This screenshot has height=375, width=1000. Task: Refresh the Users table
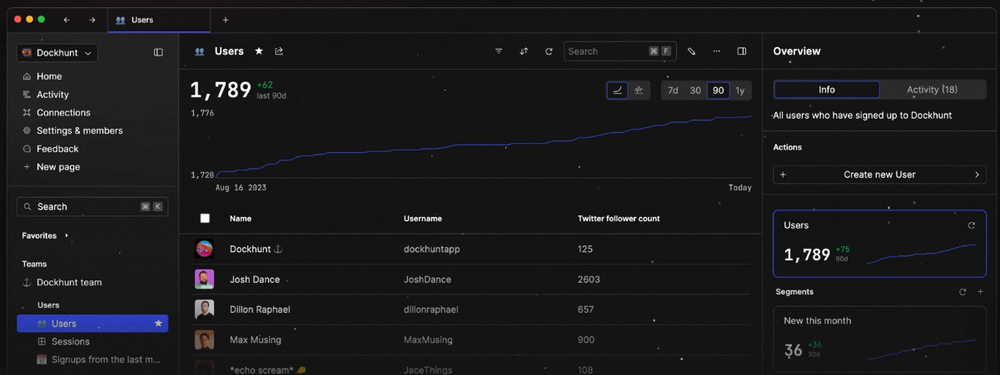tap(548, 52)
